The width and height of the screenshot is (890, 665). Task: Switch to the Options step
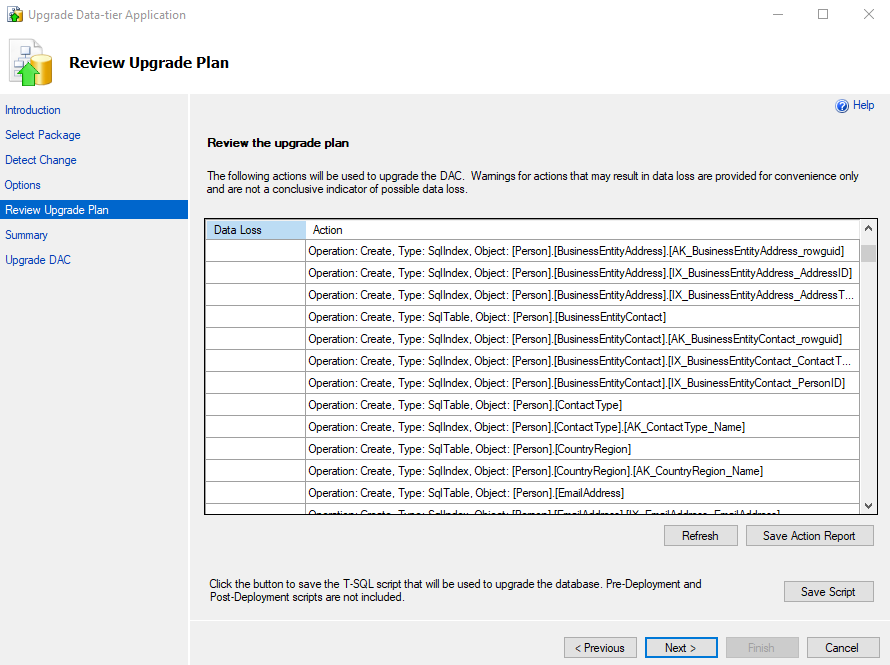[23, 185]
